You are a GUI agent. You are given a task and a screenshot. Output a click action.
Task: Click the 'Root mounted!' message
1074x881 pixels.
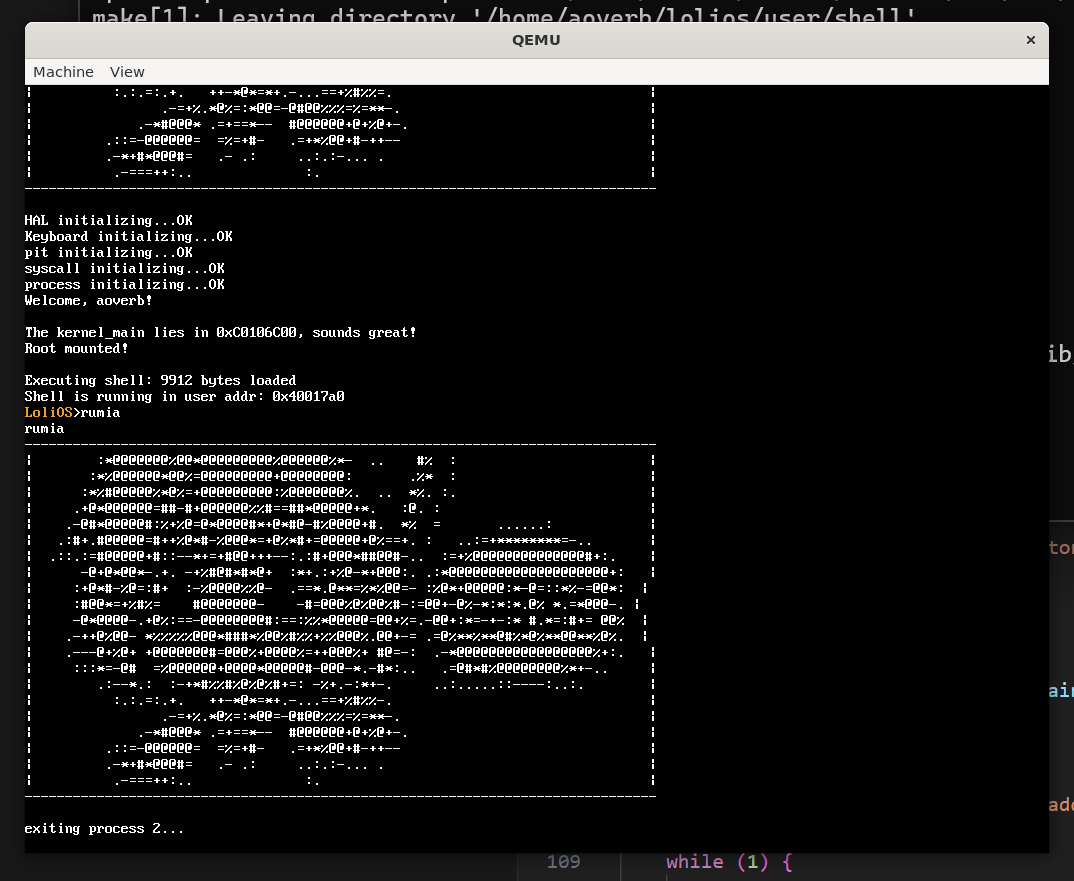tap(76, 349)
